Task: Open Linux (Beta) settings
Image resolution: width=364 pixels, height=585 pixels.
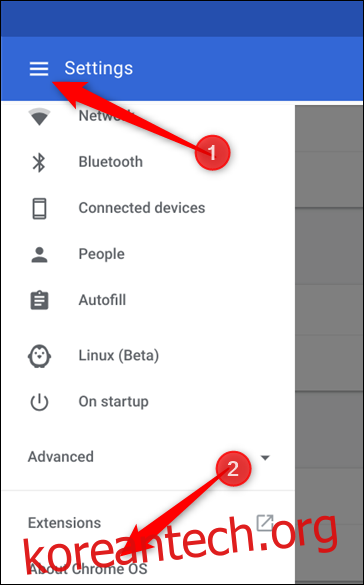Action: click(x=119, y=356)
